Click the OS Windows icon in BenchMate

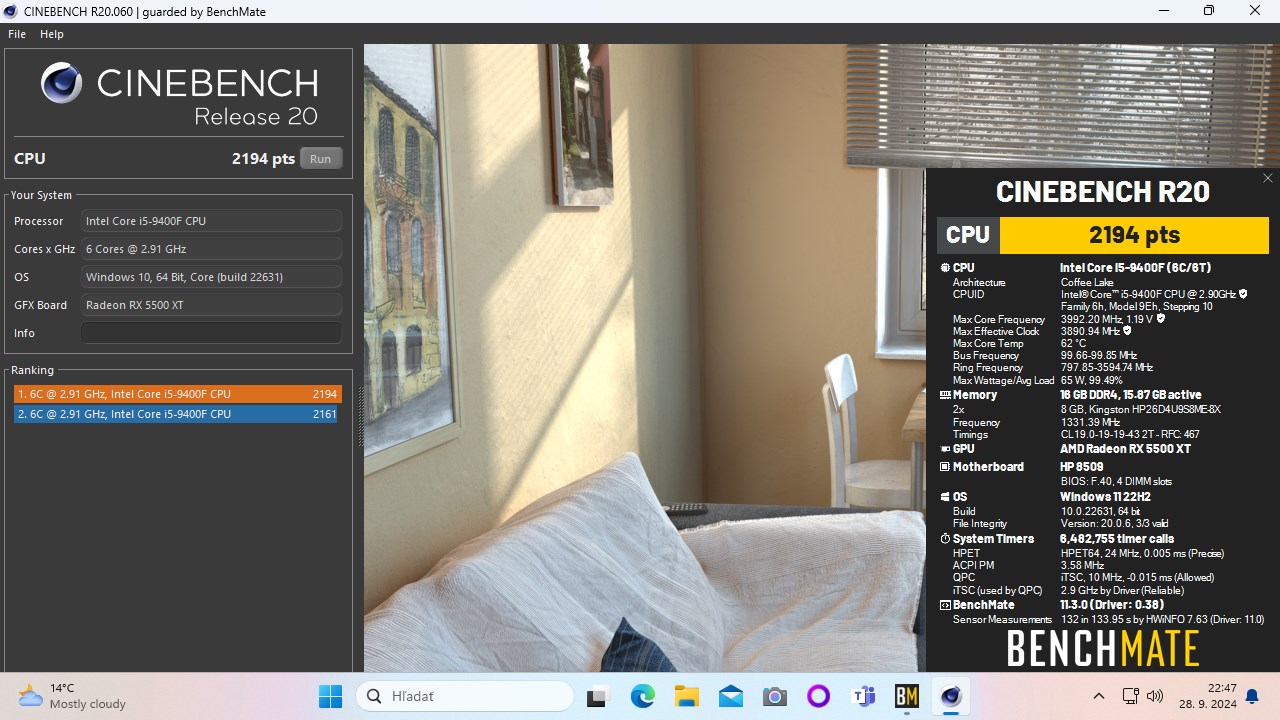[945, 497]
